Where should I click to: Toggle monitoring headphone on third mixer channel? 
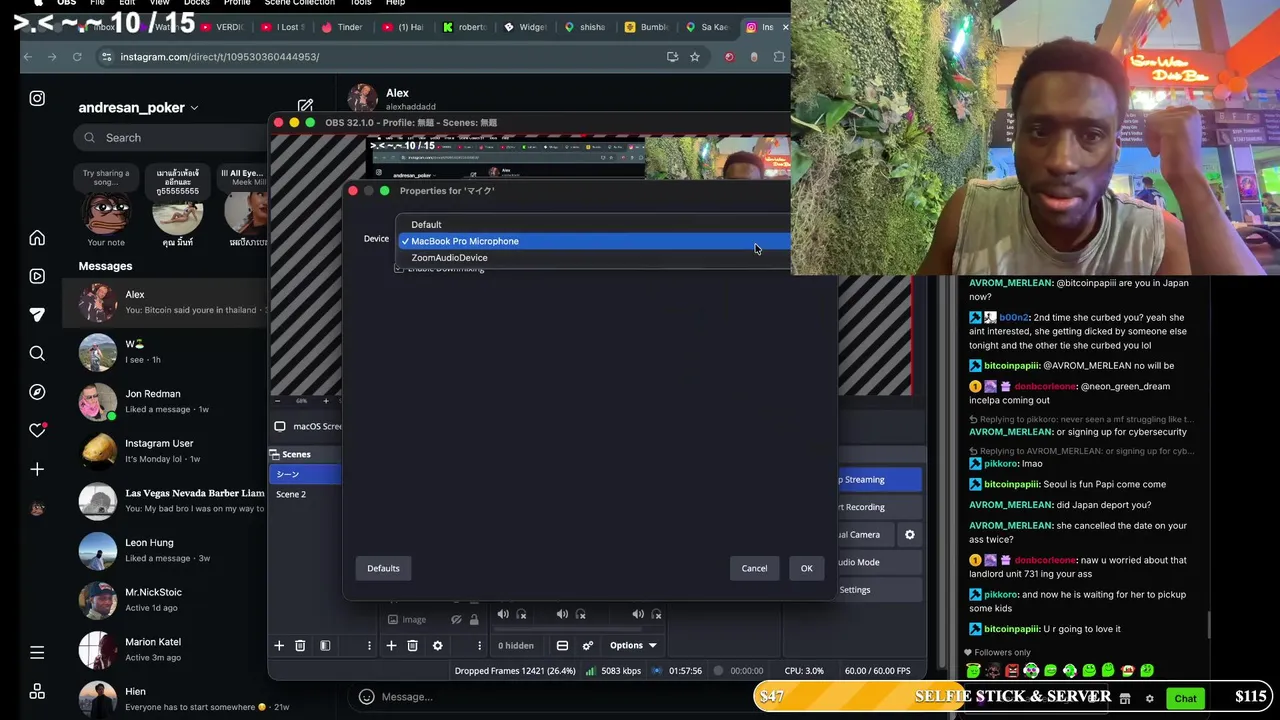[656, 614]
